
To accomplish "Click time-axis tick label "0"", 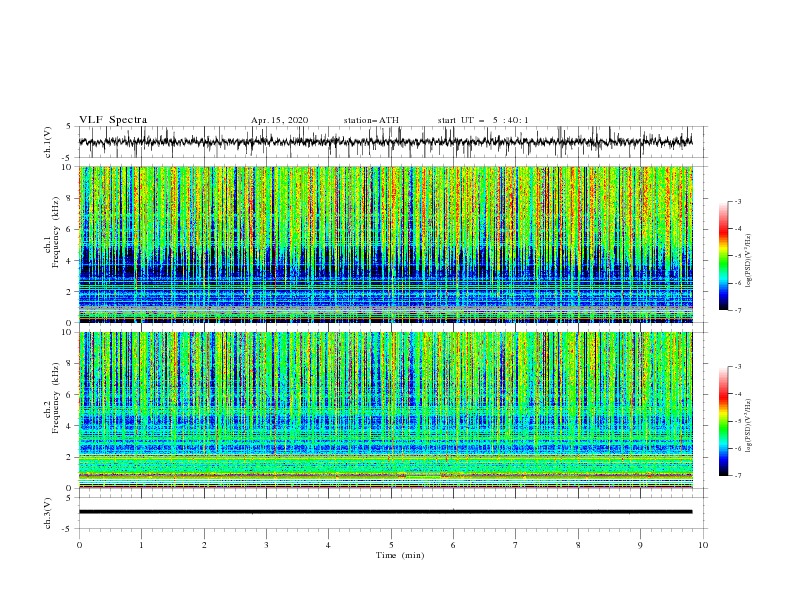I will pyautogui.click(x=79, y=545).
